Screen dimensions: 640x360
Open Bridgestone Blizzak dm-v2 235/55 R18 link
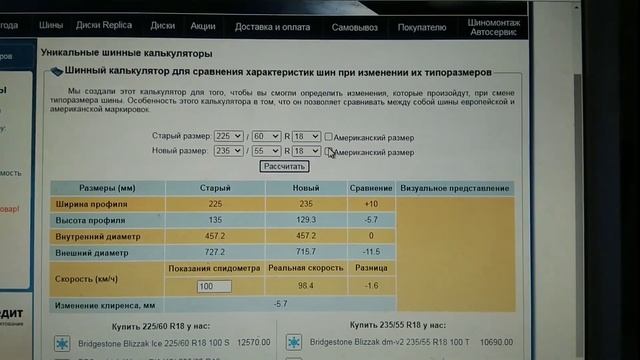[389, 342]
